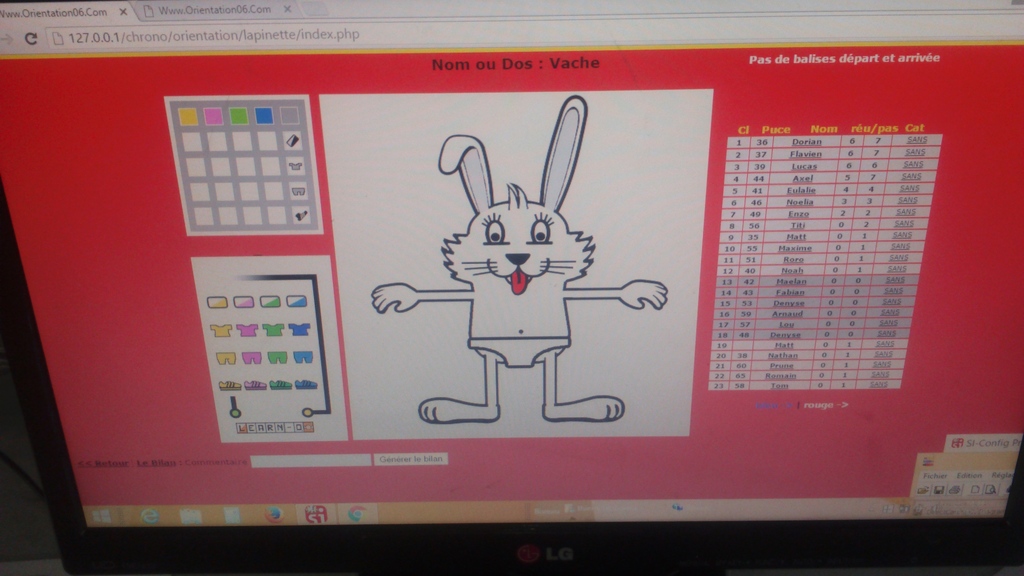Screen dimensions: 1024x576
Task: Select the paintbrush icon in the palette
Action: point(300,214)
